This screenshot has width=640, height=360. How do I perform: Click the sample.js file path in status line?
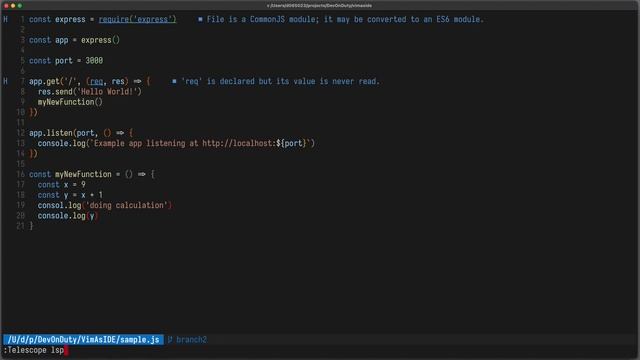coord(83,340)
